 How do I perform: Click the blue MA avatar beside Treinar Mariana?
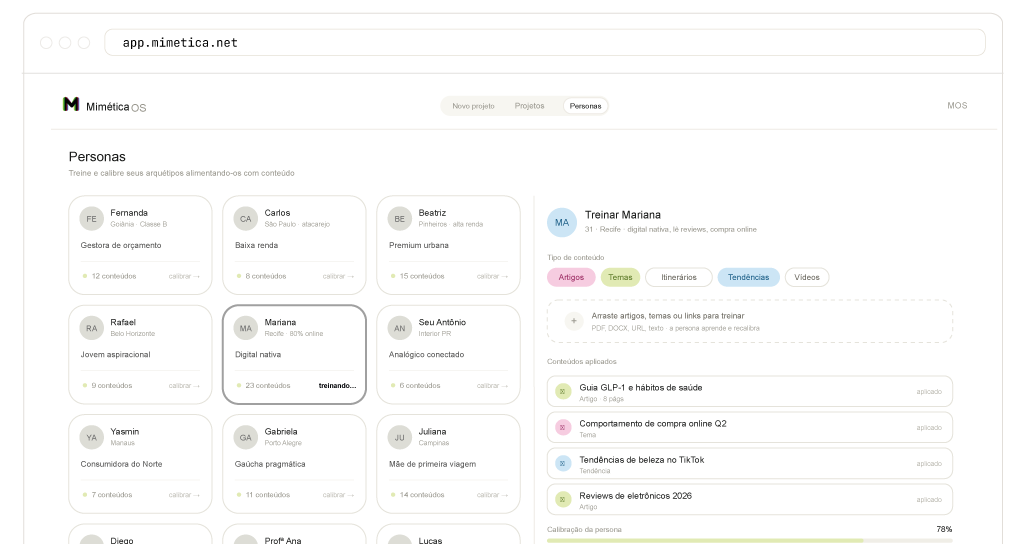click(x=562, y=222)
